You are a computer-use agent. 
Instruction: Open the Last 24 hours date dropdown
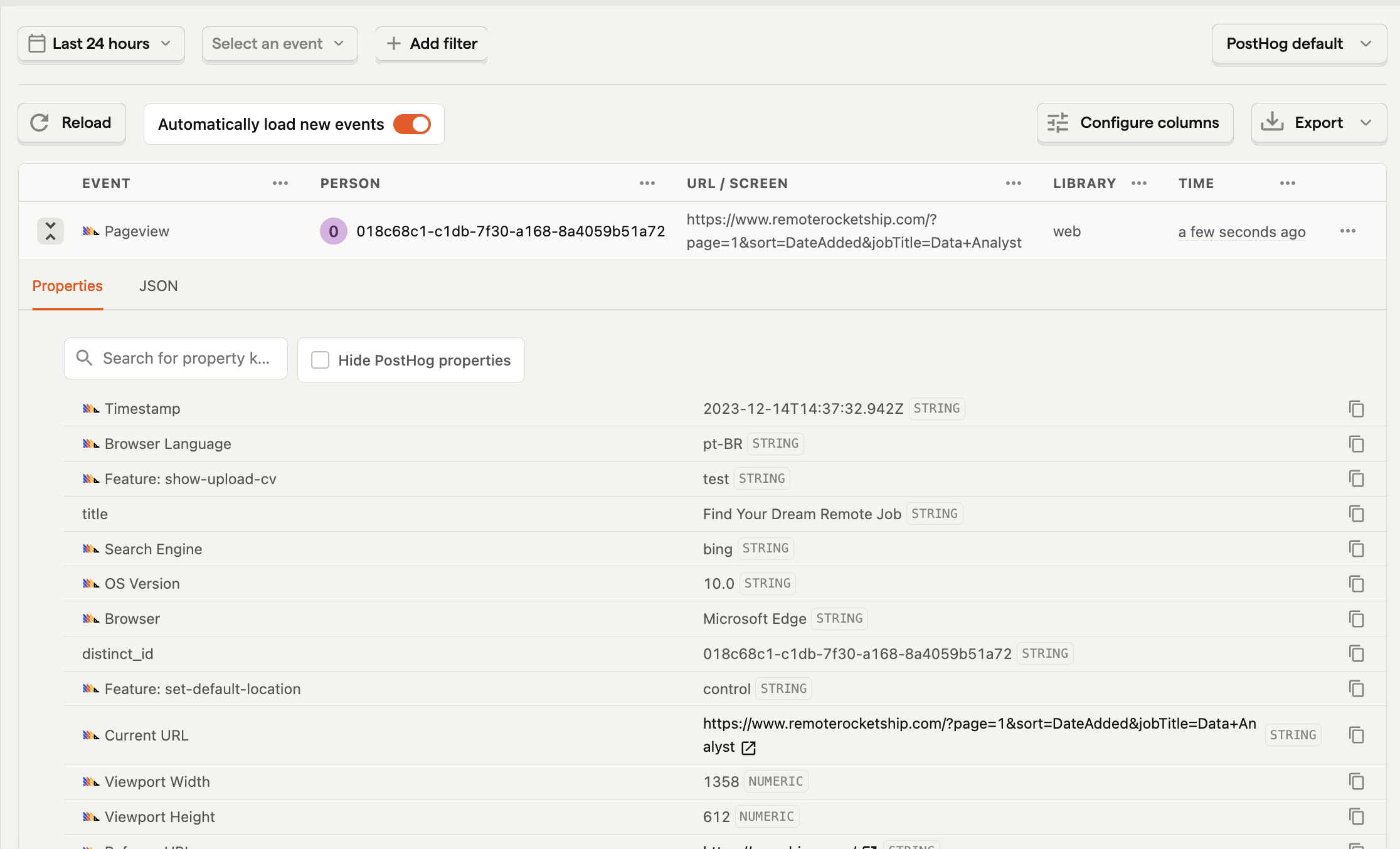point(101,44)
